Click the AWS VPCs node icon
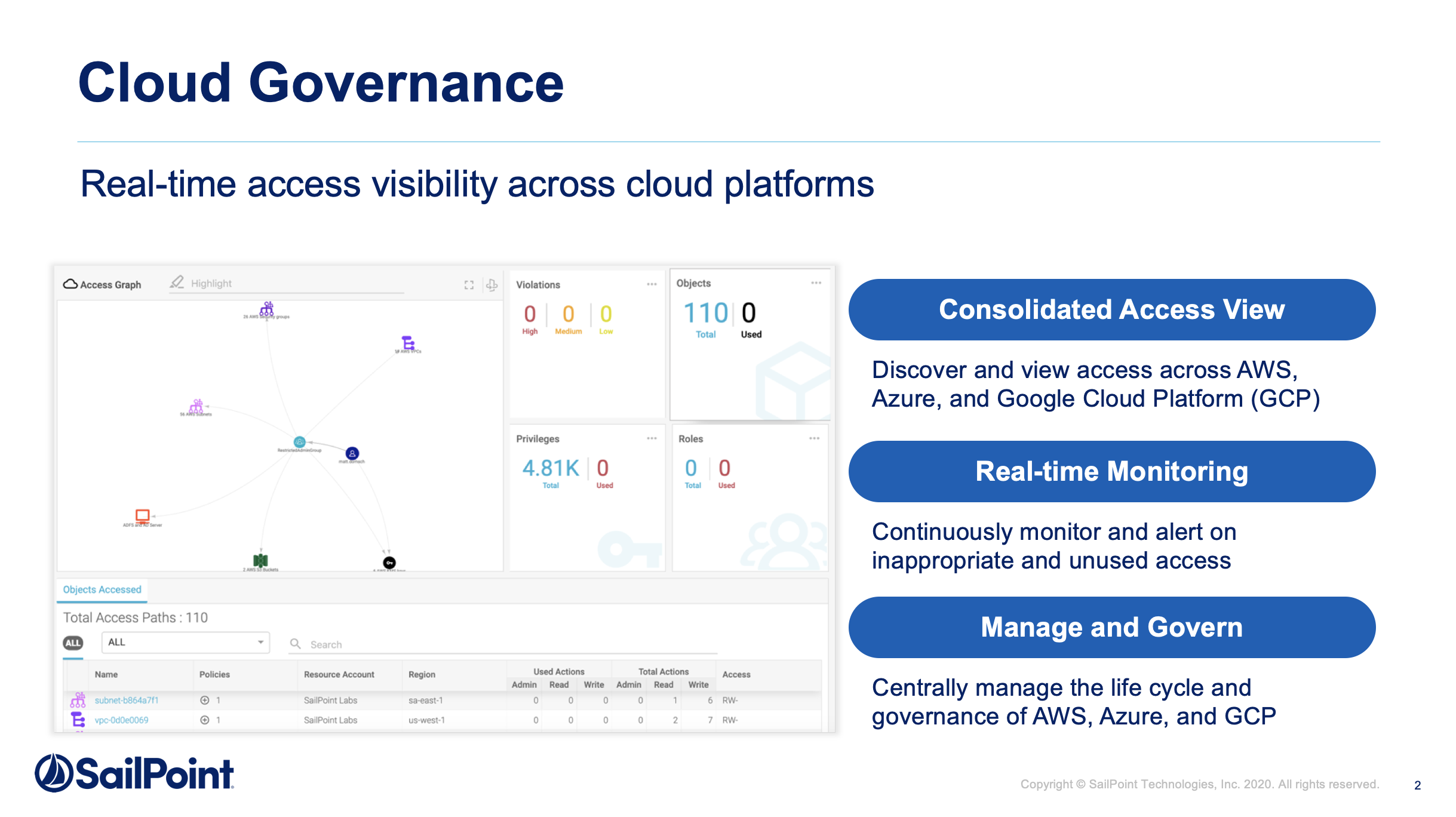 [408, 343]
